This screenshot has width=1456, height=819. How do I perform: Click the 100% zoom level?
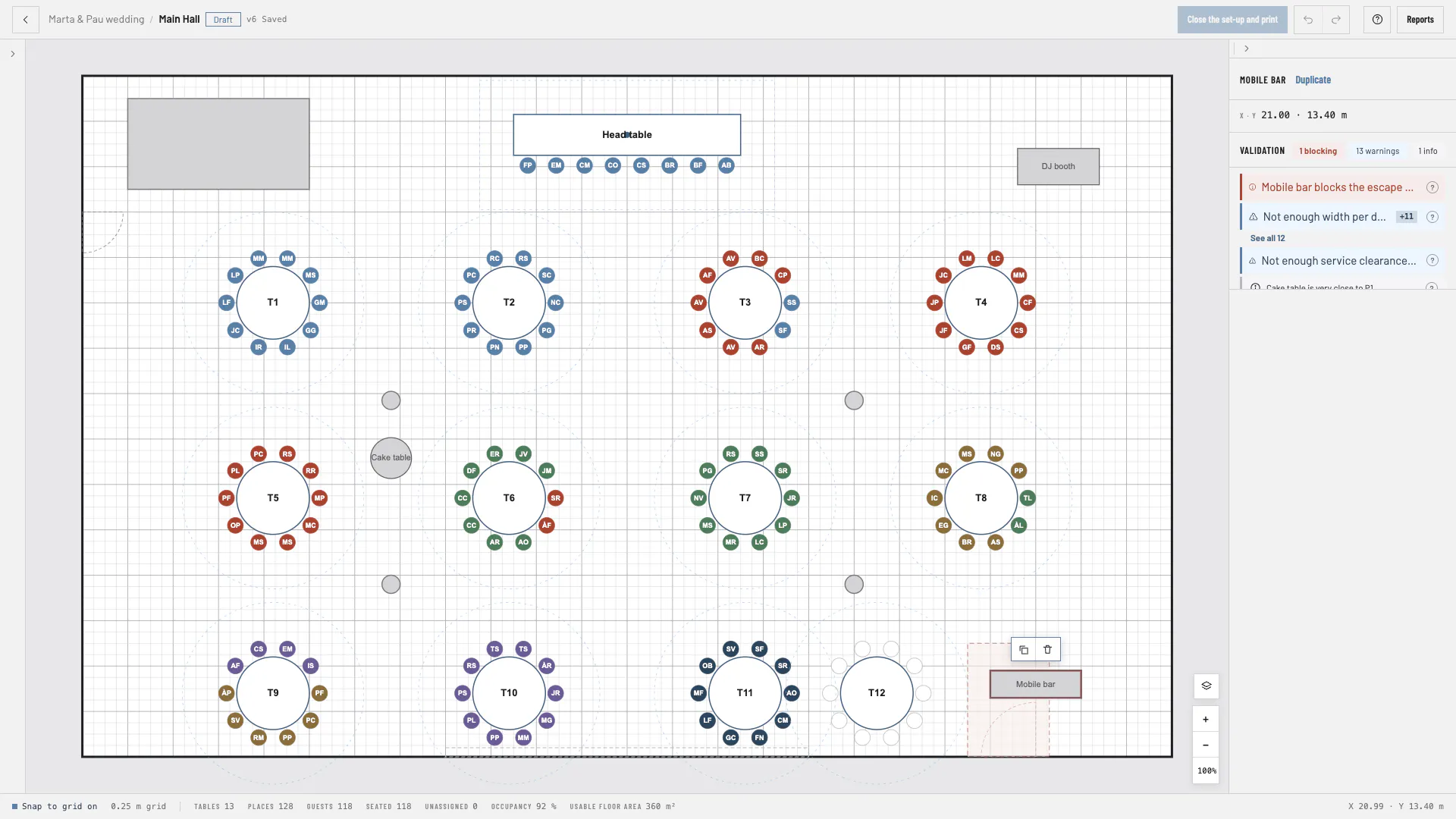coord(1206,770)
